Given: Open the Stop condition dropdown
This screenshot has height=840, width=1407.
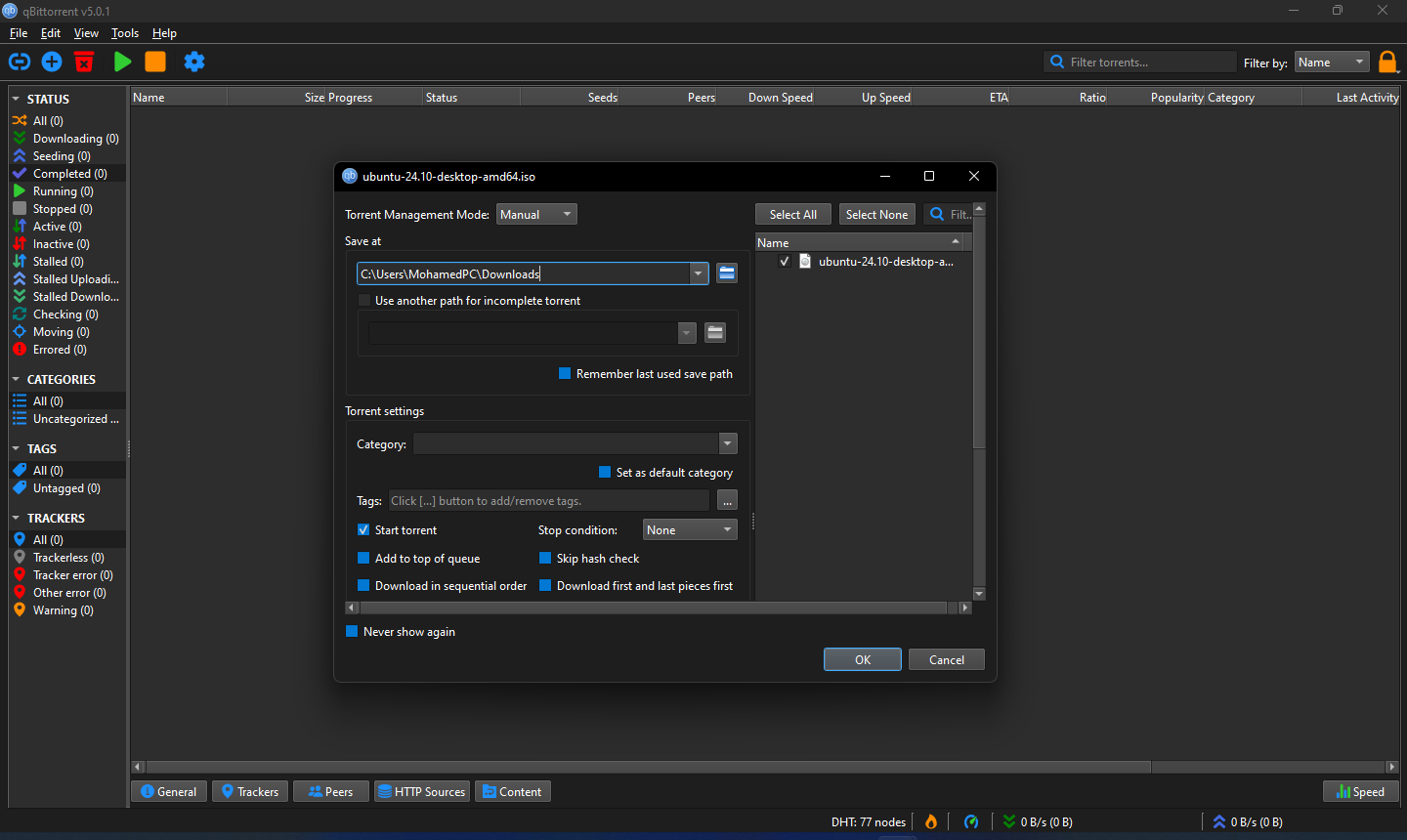Looking at the screenshot, I should click(690, 530).
